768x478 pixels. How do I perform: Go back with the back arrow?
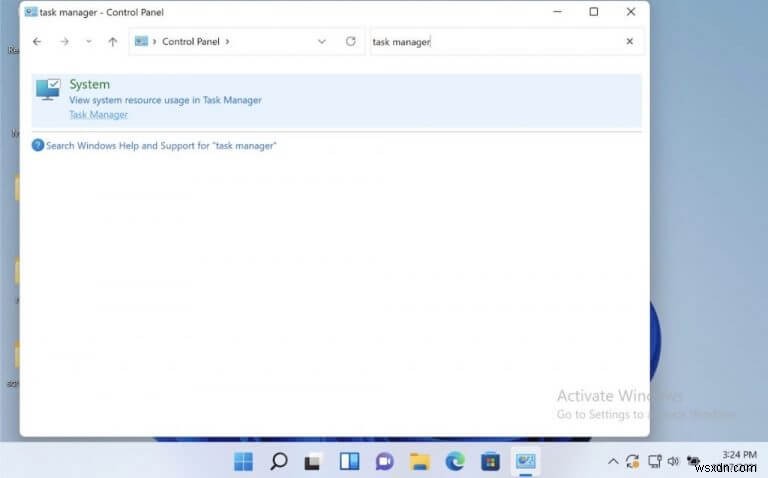pos(37,42)
